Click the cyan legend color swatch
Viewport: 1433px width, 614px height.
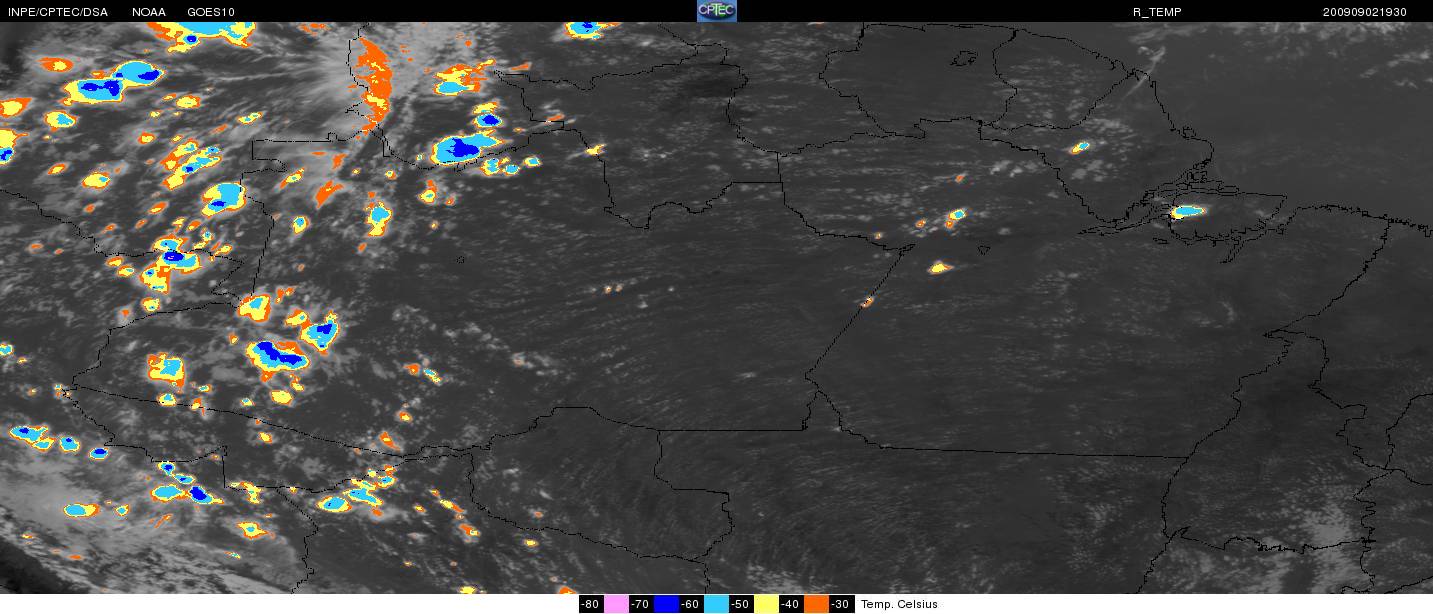pyautogui.click(x=717, y=604)
